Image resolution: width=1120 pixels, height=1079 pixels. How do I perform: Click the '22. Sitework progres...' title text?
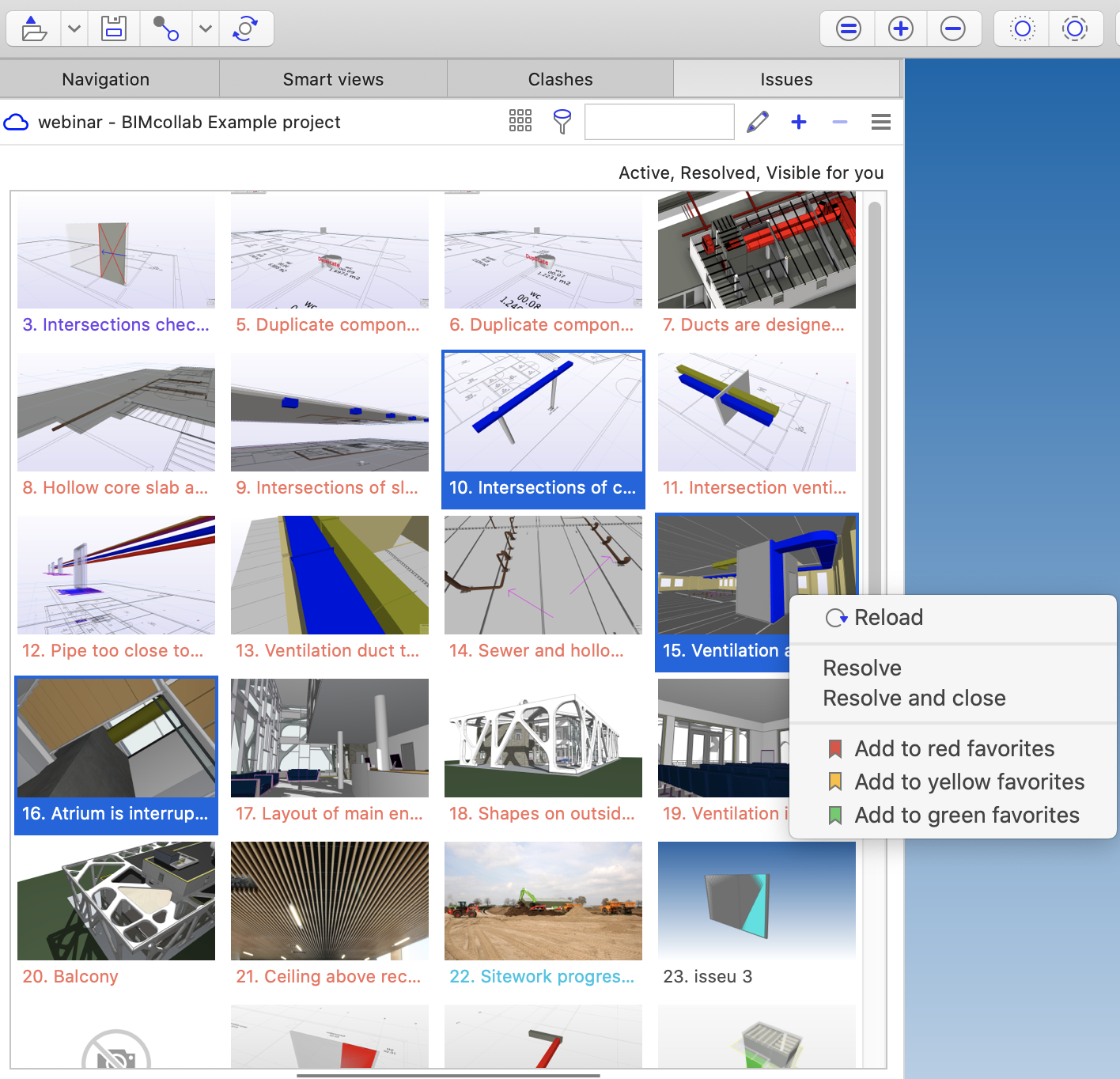pos(542,976)
